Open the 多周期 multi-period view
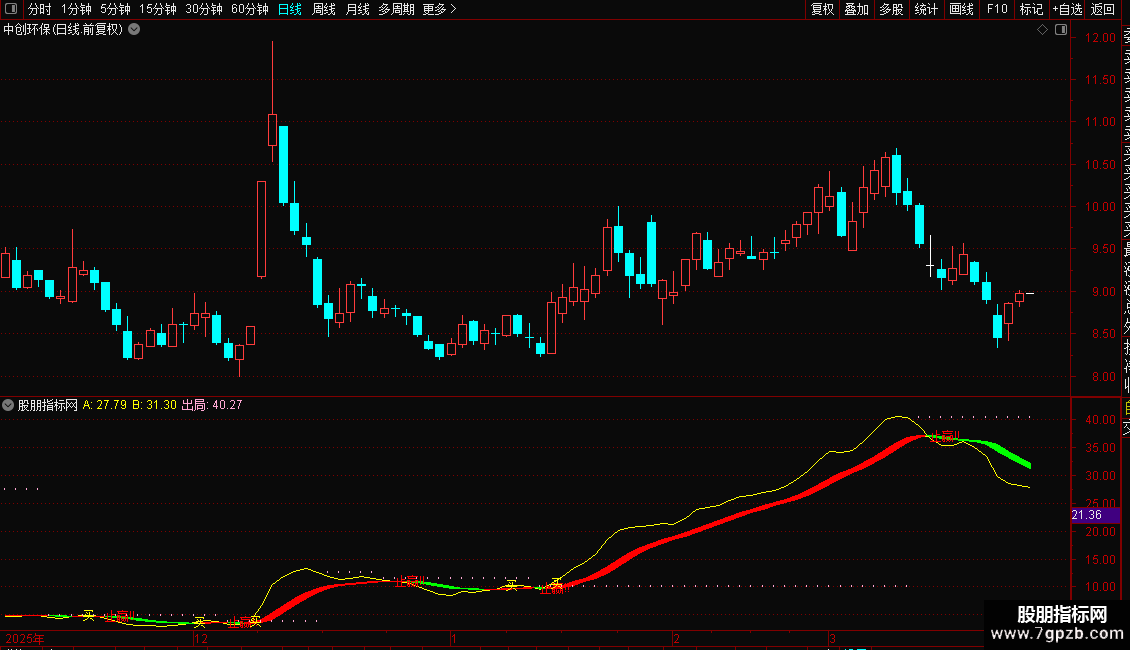Screen dimensions: 1130x650 point(396,9)
